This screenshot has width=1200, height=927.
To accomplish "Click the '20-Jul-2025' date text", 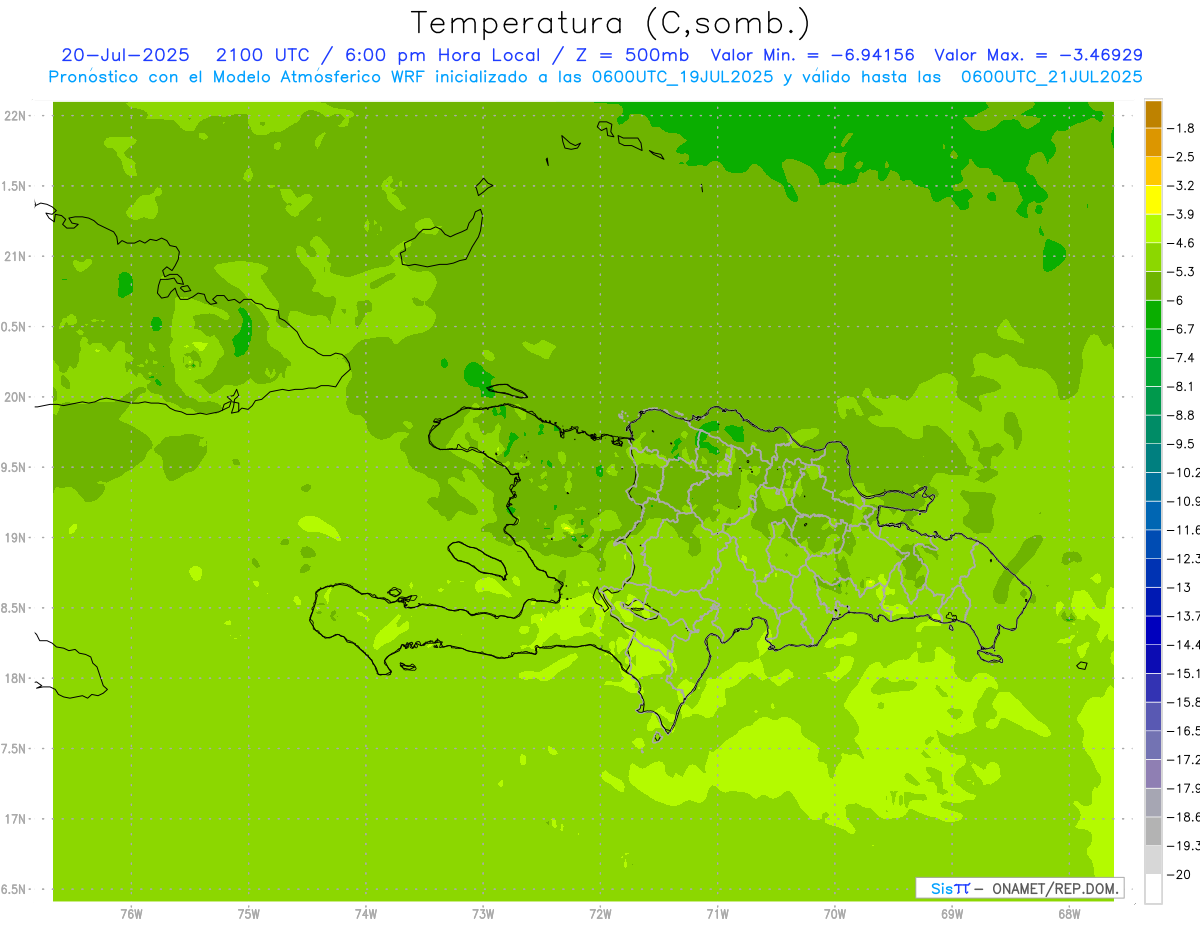I will (125, 55).
